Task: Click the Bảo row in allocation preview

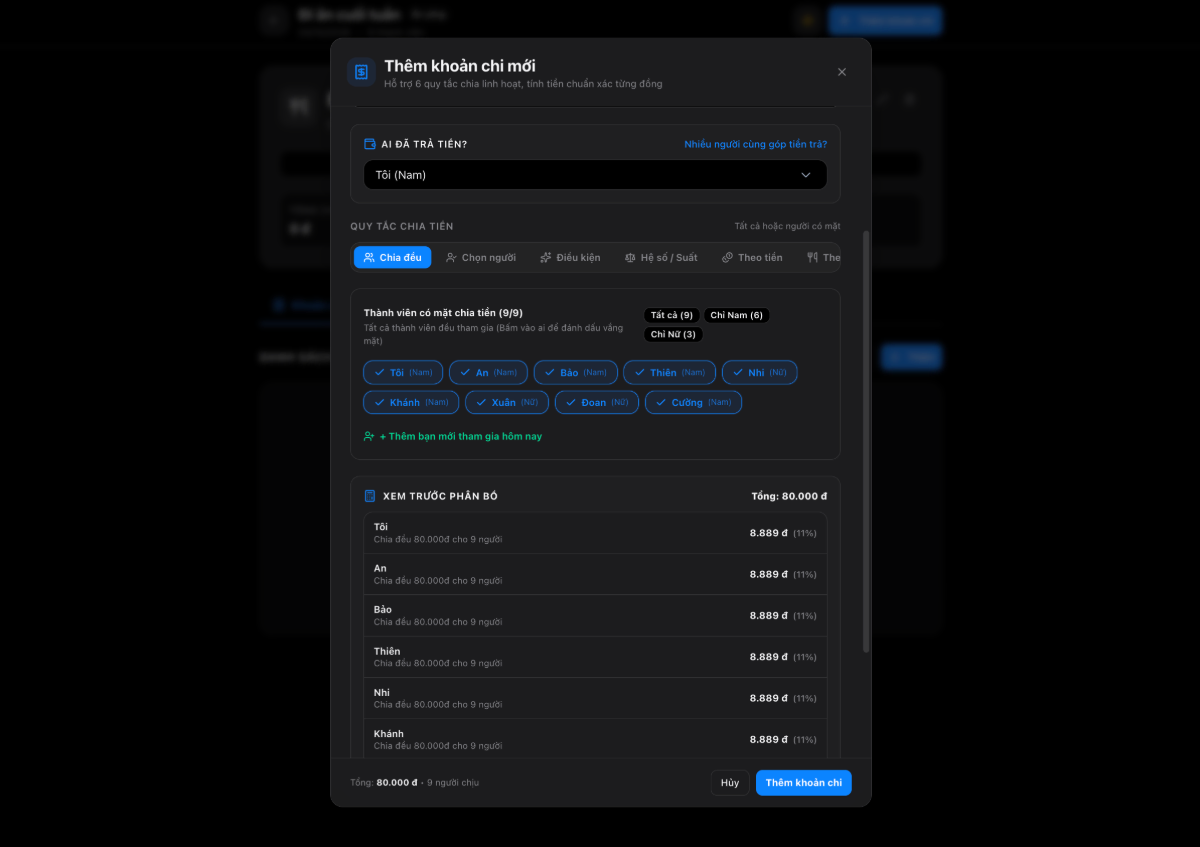Action: pos(595,615)
